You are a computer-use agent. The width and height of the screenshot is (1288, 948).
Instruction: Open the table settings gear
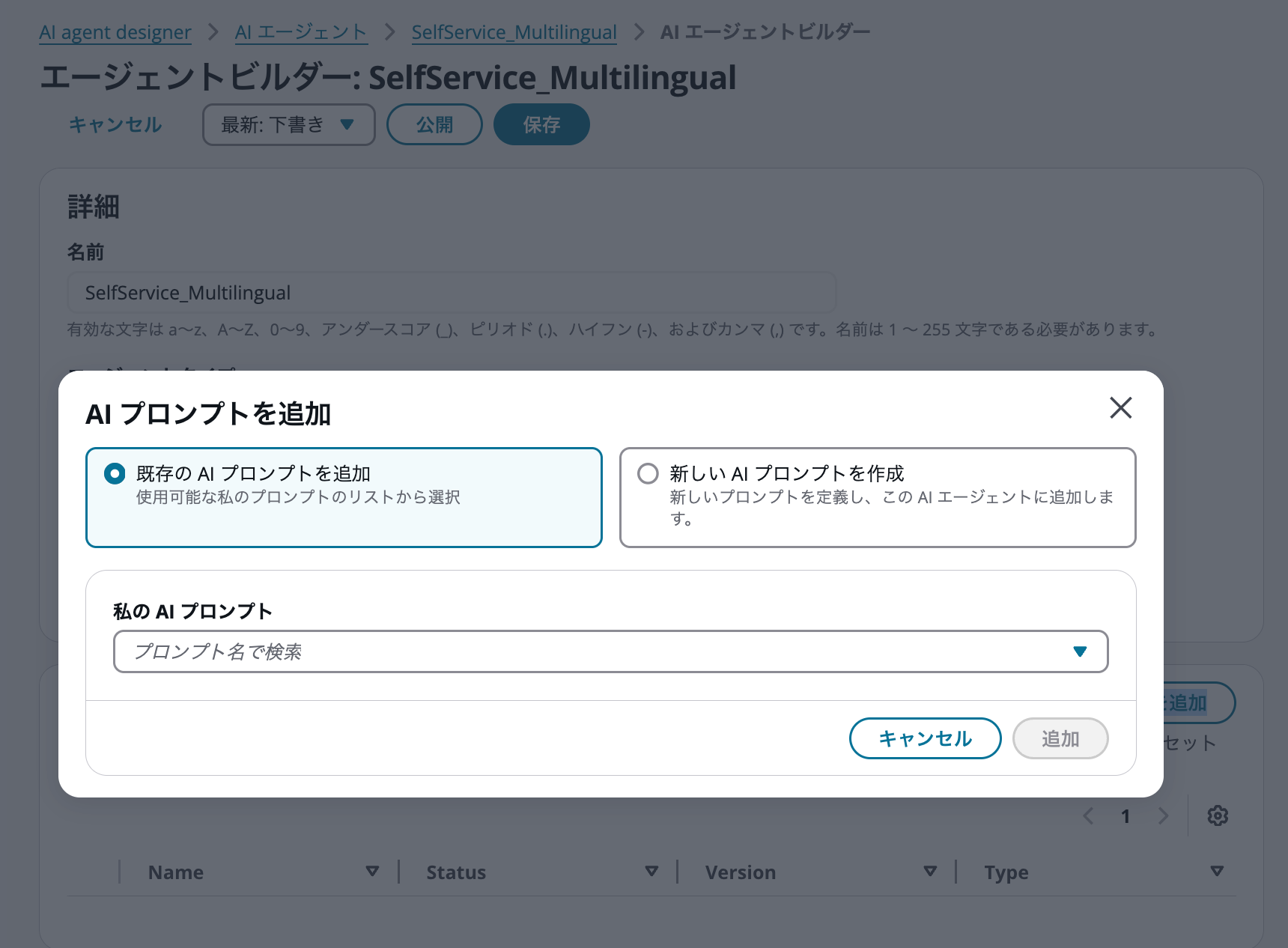(x=1218, y=816)
